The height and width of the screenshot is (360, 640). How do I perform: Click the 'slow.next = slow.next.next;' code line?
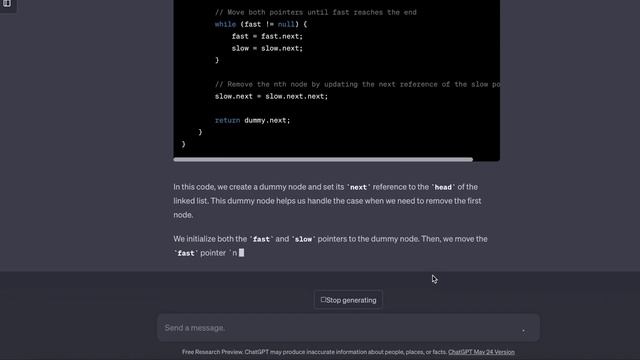[x=271, y=96]
